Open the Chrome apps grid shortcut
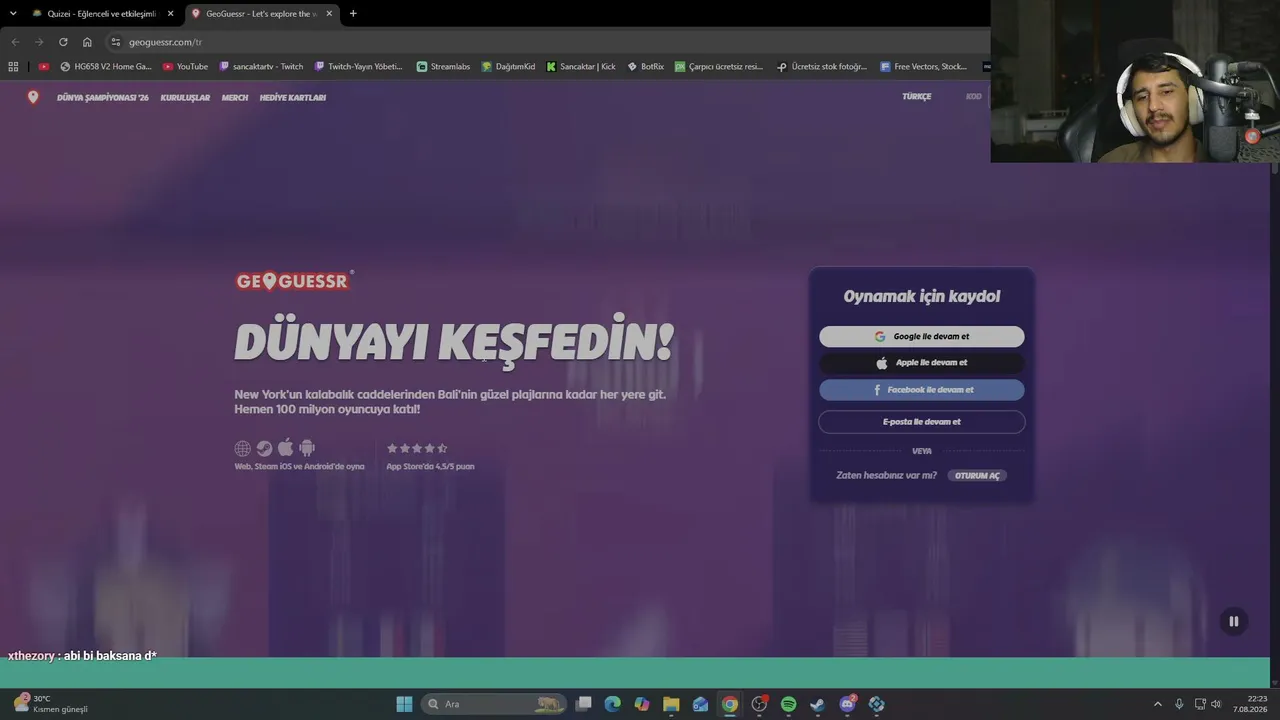Viewport: 1280px width, 720px height. pos(13,67)
